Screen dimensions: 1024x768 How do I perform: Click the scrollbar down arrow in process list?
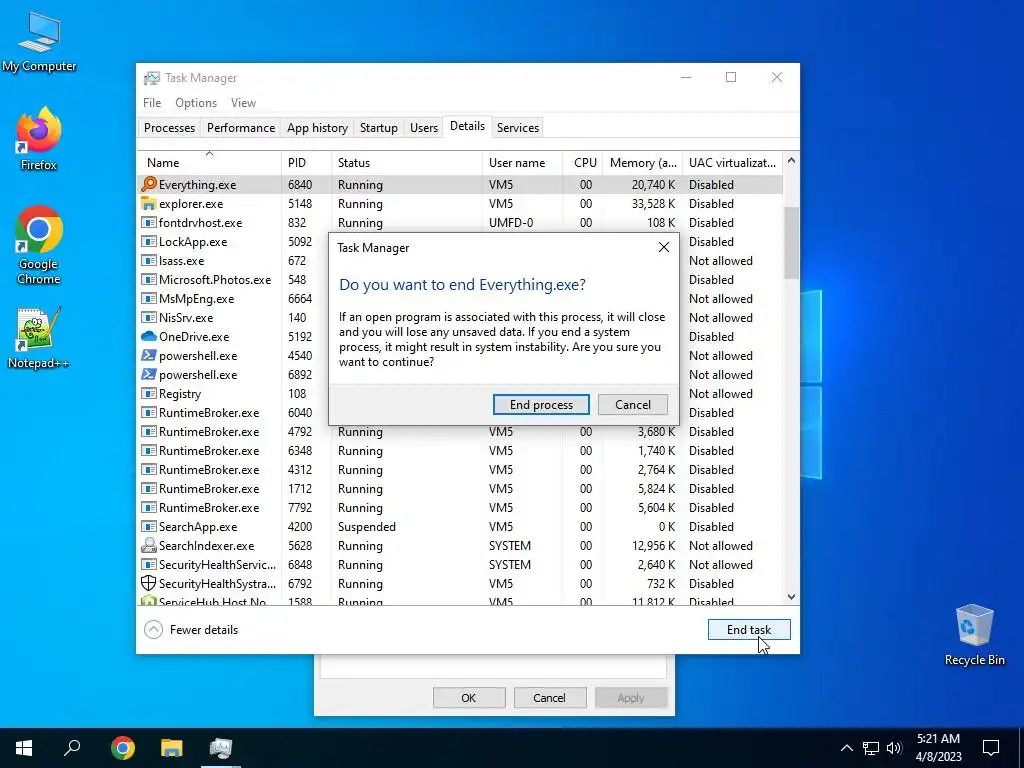click(792, 597)
